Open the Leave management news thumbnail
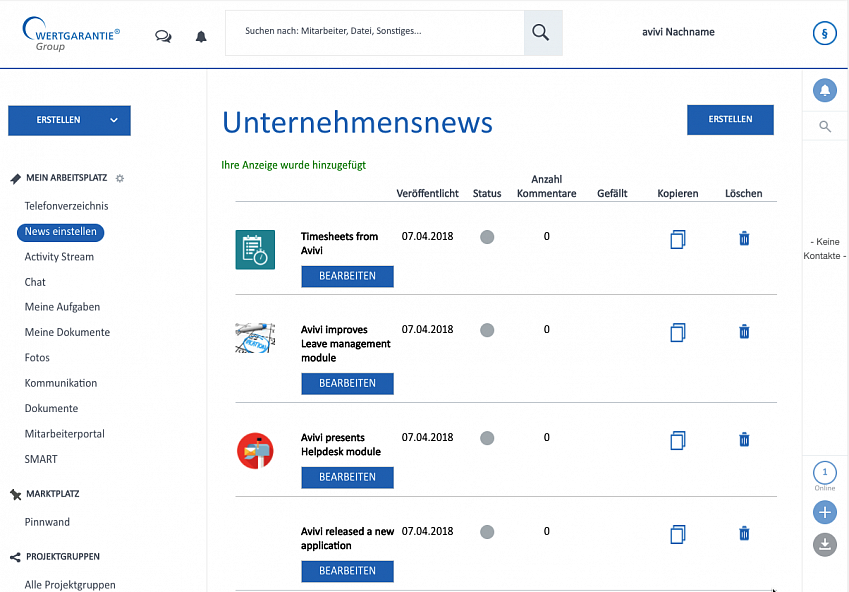This screenshot has width=849, height=592. point(255,338)
